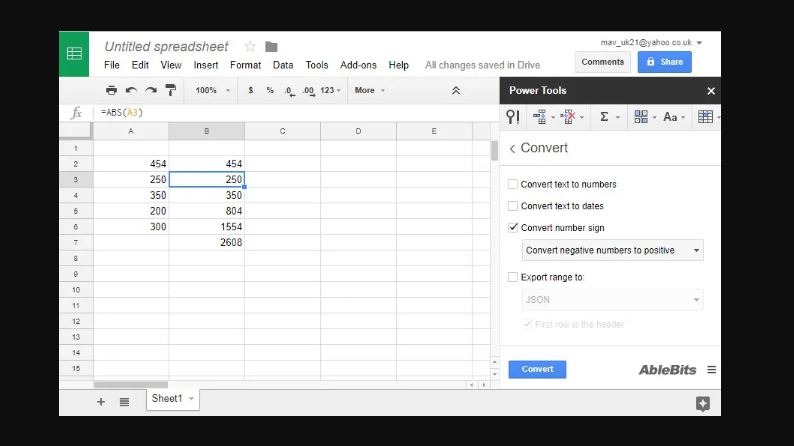Viewport: 794px width, 446px height.
Task: Click the blue Convert button
Action: coord(537,369)
